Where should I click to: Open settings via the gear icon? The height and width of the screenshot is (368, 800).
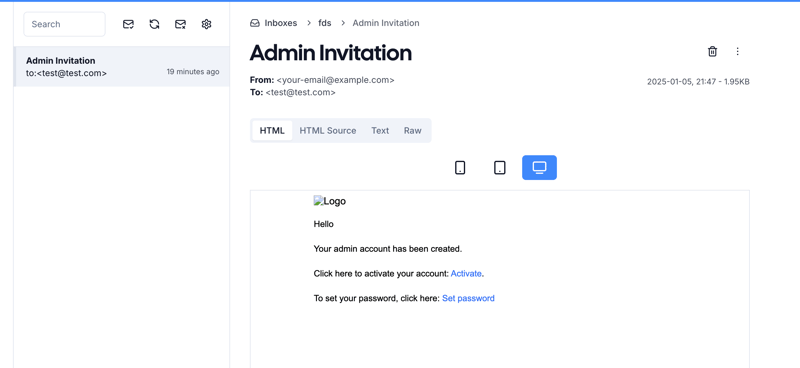pyautogui.click(x=206, y=24)
